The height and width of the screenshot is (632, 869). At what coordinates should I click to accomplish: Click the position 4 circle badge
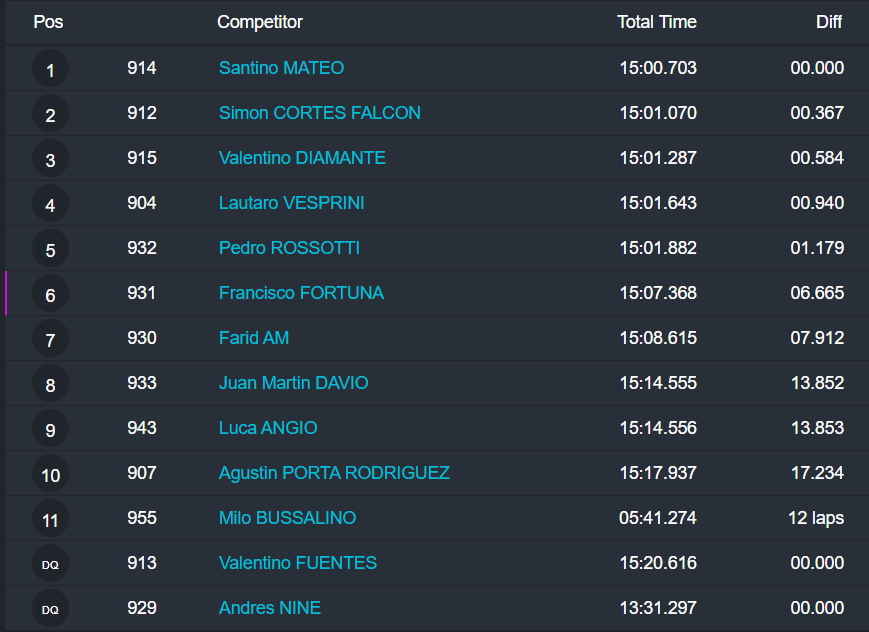click(50, 205)
